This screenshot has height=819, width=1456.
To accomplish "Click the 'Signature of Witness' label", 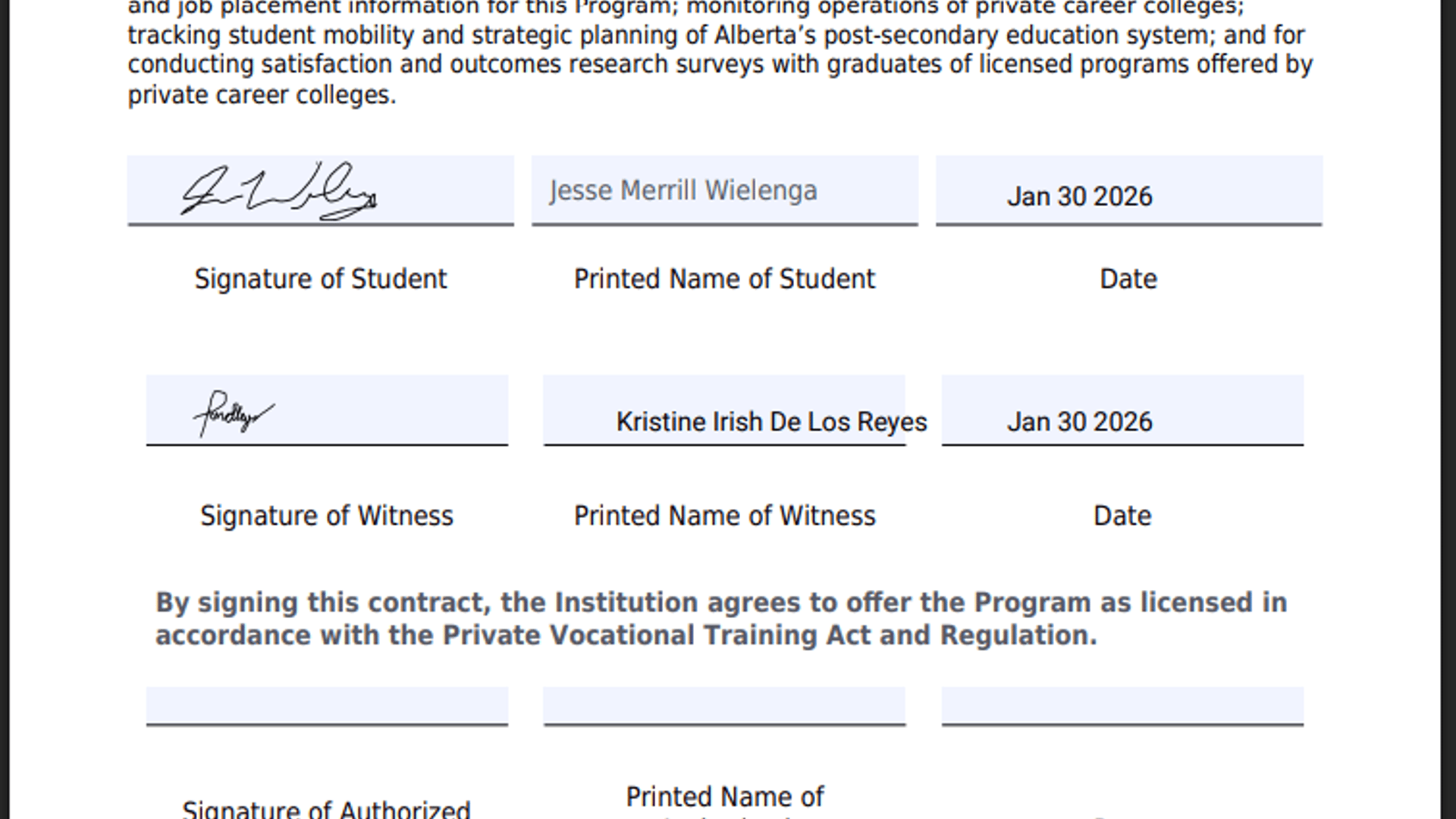I will tap(327, 516).
